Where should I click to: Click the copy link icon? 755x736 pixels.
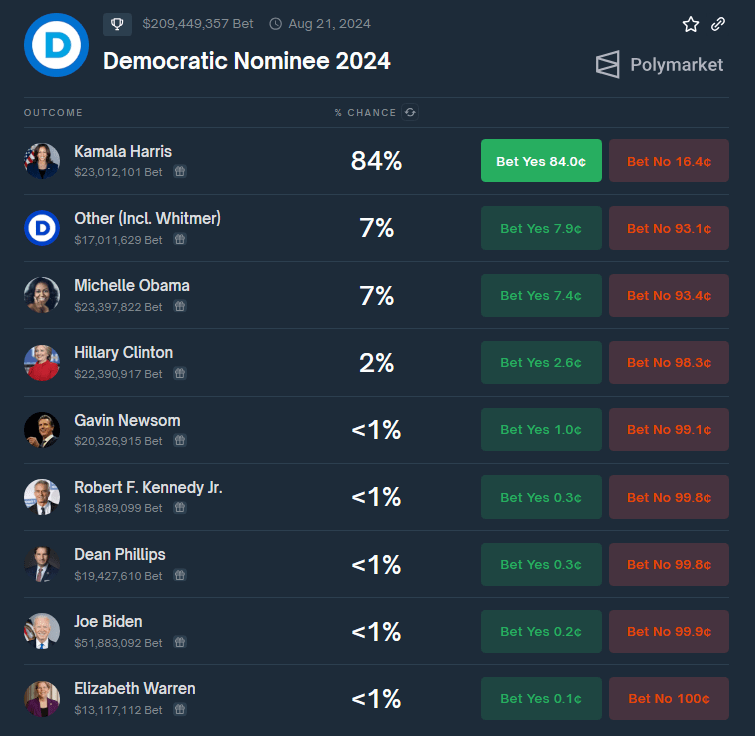pyautogui.click(x=718, y=24)
